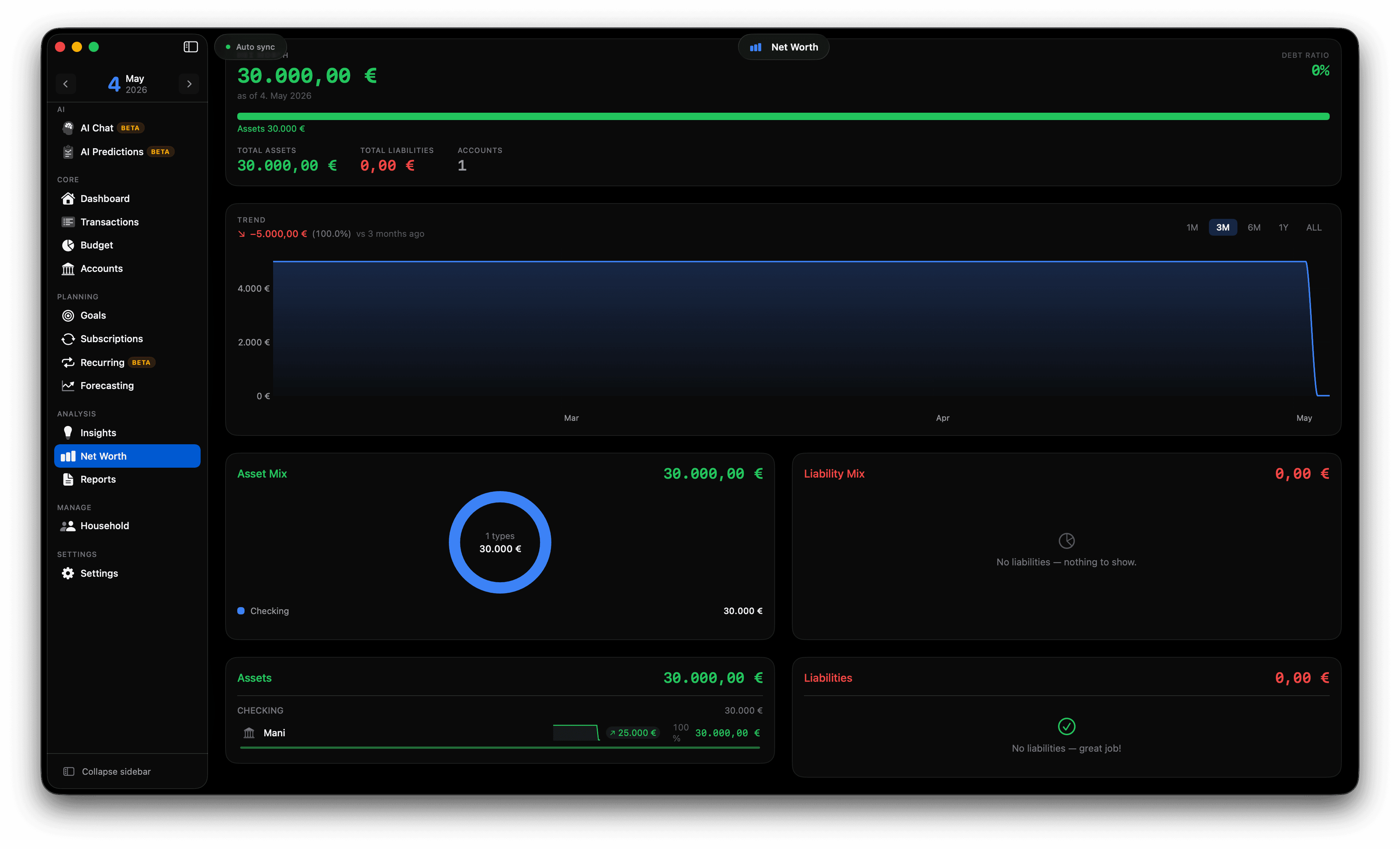
Task: Click the Budget pie icon
Action: click(x=68, y=245)
